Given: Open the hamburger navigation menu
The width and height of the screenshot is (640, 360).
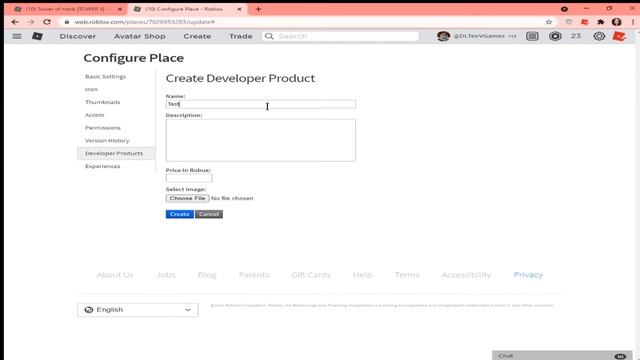Looking at the screenshot, I should [x=17, y=36].
